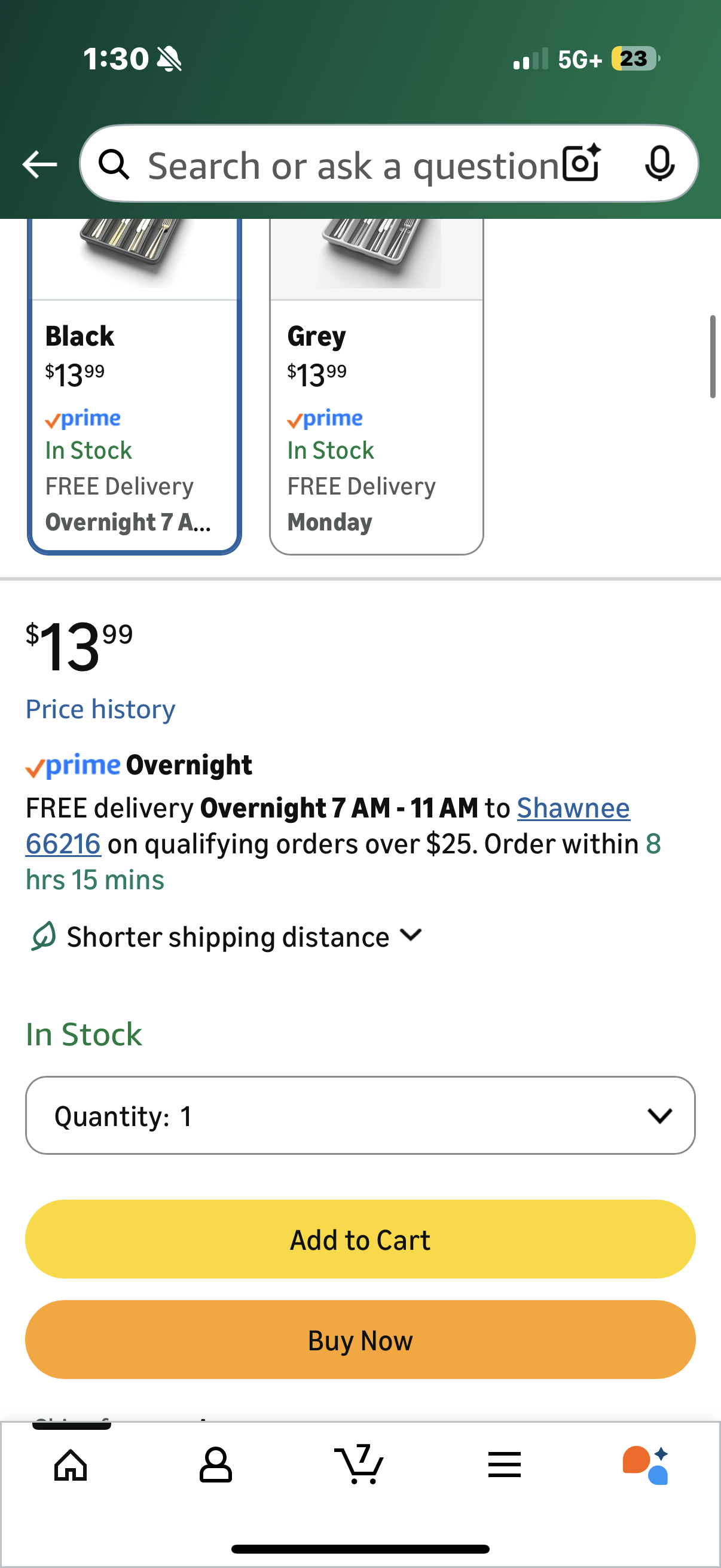
Task: Open the Home tab icon
Action: pos(70,1465)
